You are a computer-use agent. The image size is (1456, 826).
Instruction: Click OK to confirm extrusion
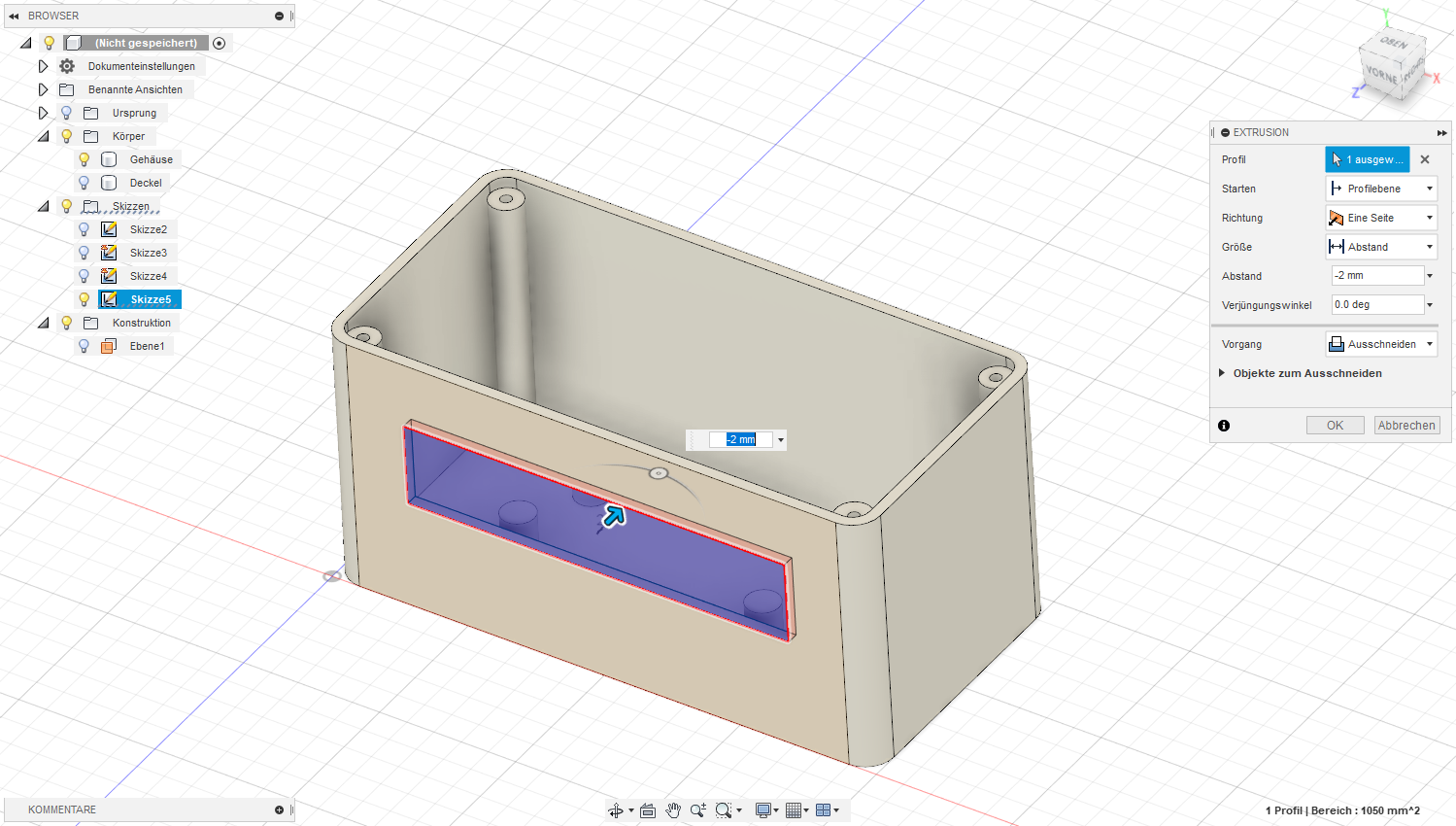pos(1336,426)
